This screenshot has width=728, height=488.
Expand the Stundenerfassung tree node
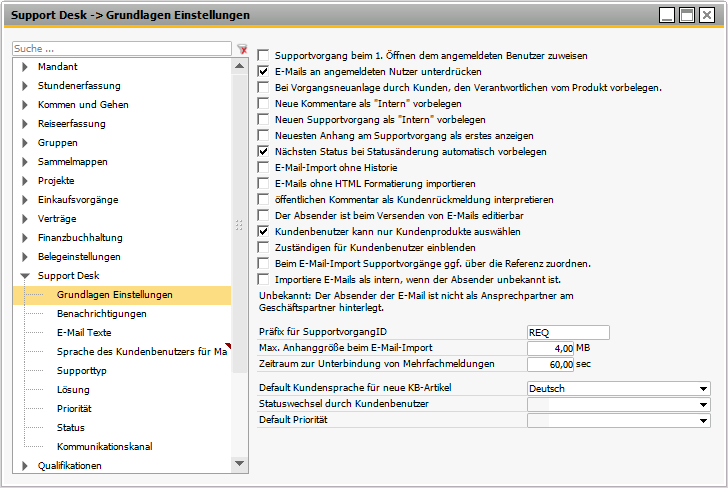[x=25, y=86]
